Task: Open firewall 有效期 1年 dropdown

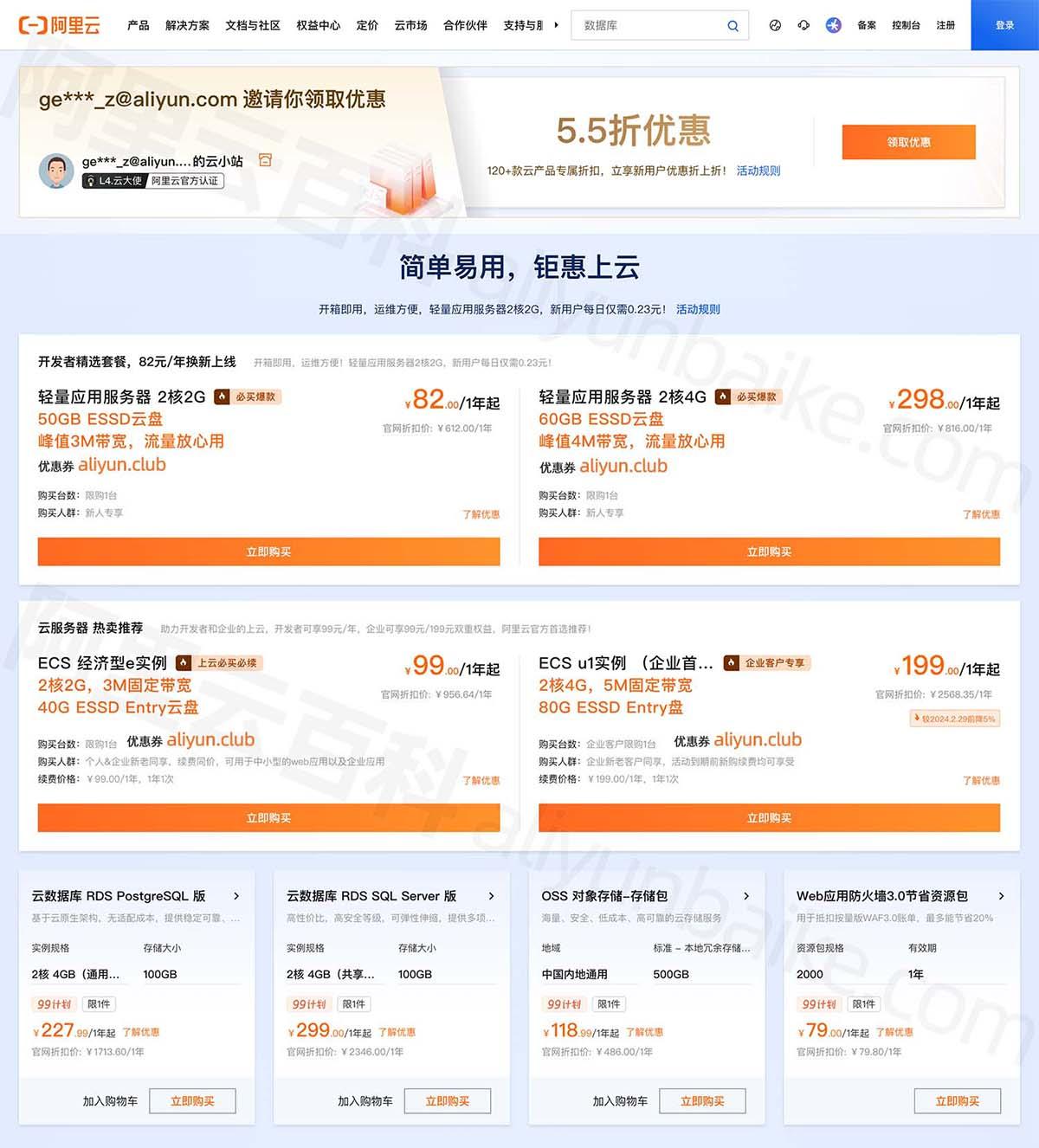Action: click(957, 974)
